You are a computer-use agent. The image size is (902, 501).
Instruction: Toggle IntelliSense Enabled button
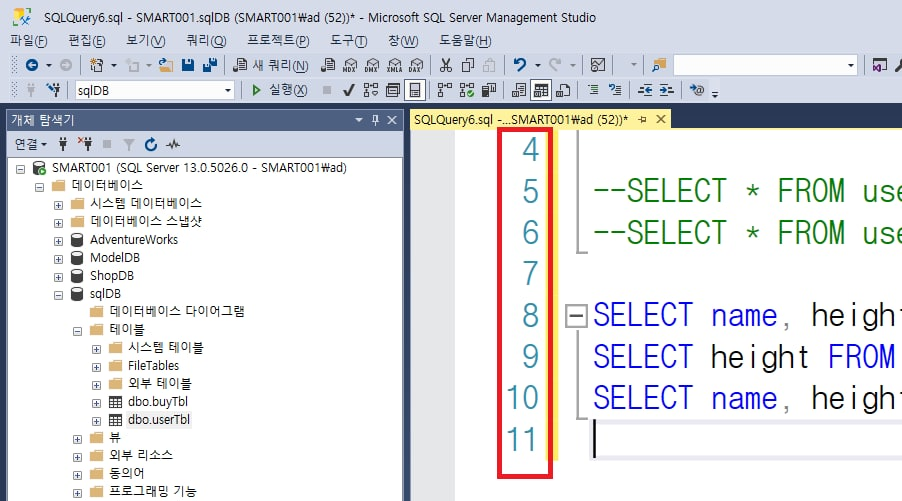pos(415,90)
